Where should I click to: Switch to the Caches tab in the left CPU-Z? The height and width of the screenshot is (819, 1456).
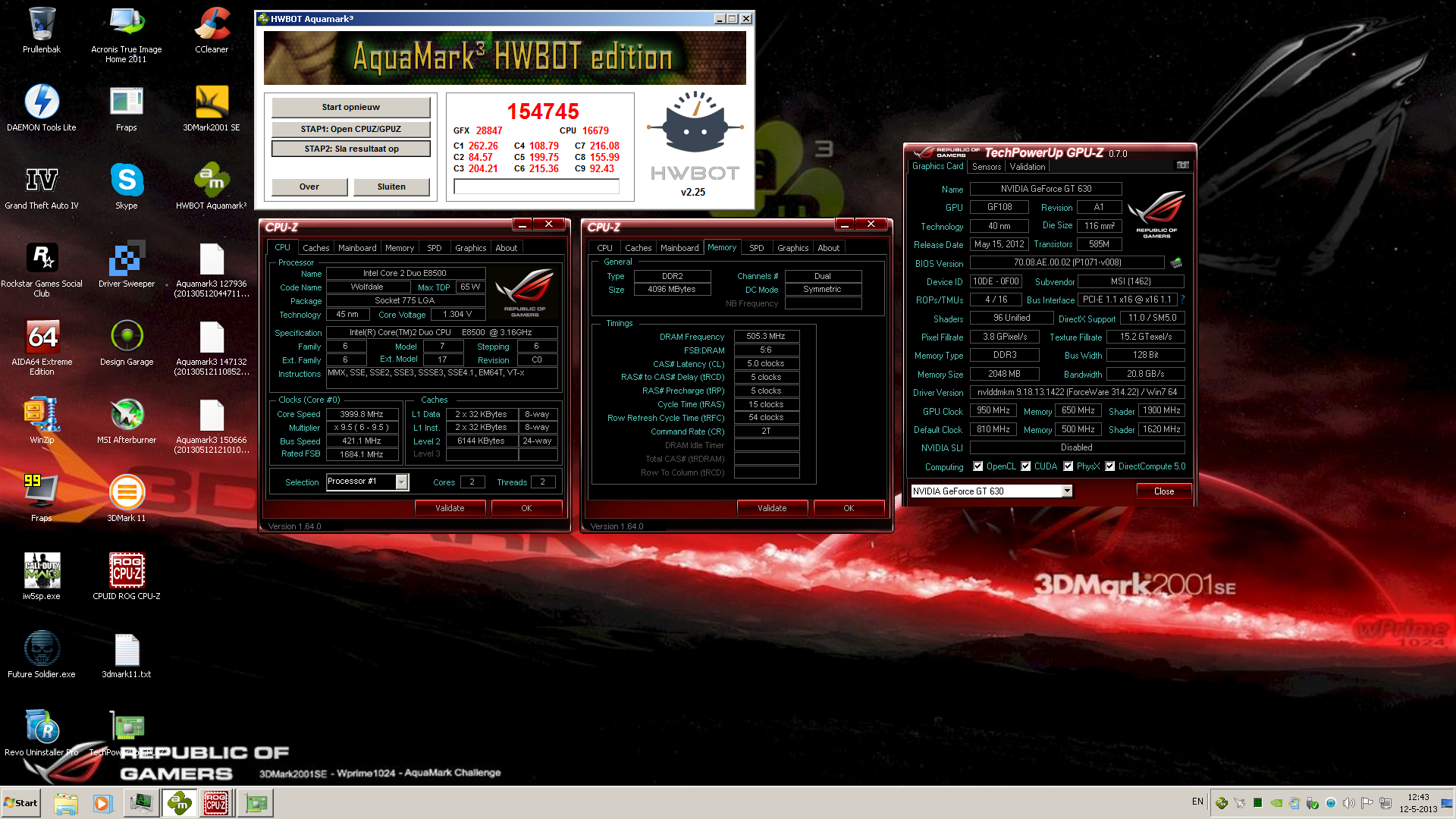click(x=315, y=248)
